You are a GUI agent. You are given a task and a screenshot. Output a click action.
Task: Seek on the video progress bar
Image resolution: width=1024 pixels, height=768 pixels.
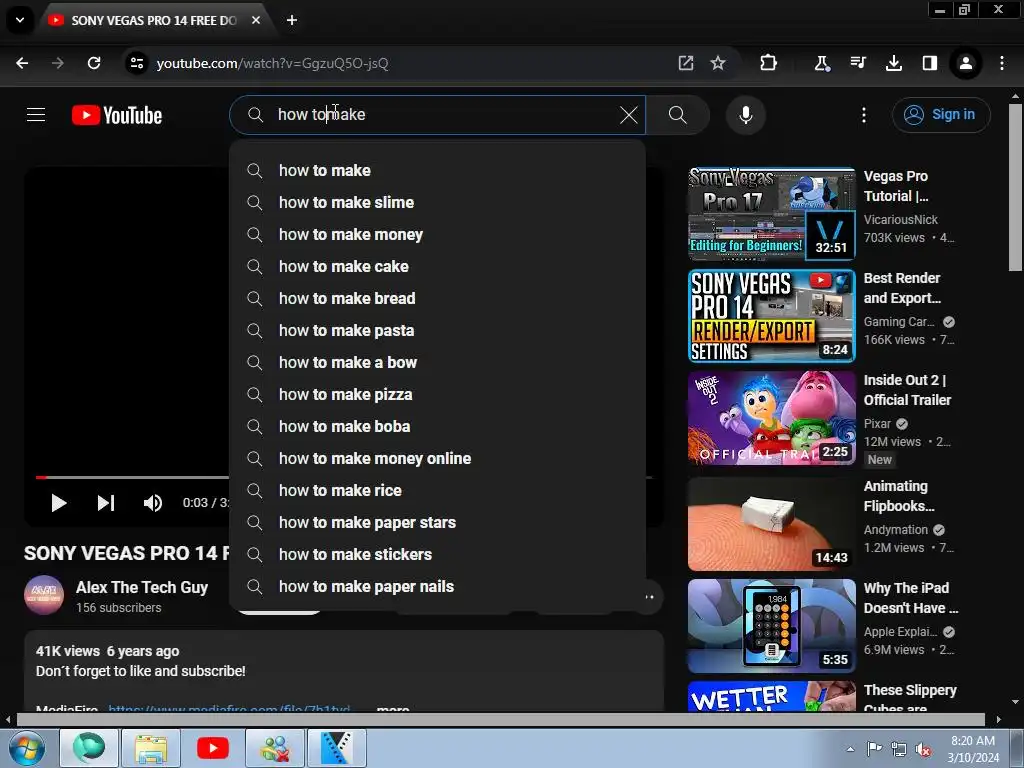click(x=132, y=477)
